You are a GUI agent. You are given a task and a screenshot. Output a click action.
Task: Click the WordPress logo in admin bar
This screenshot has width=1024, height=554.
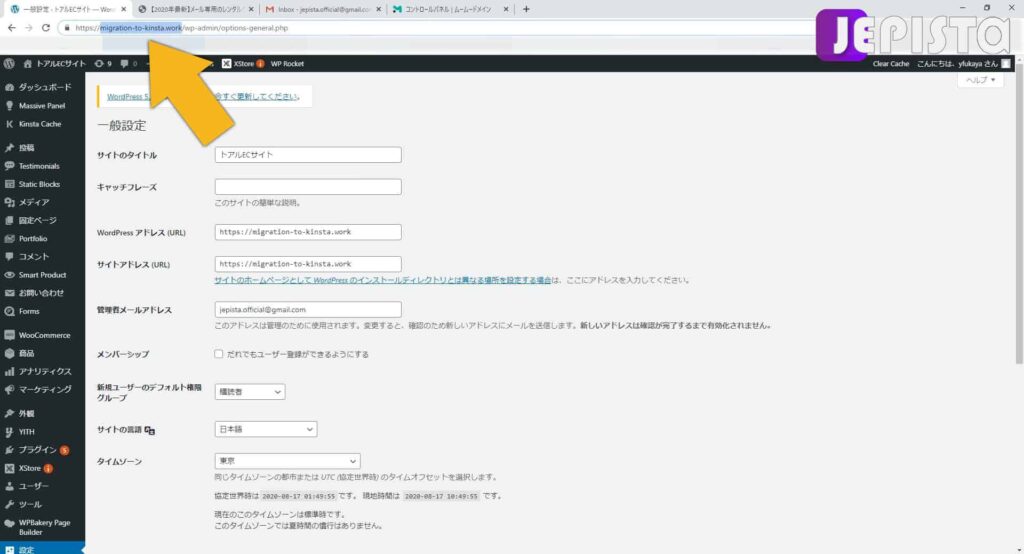click(x=9, y=63)
